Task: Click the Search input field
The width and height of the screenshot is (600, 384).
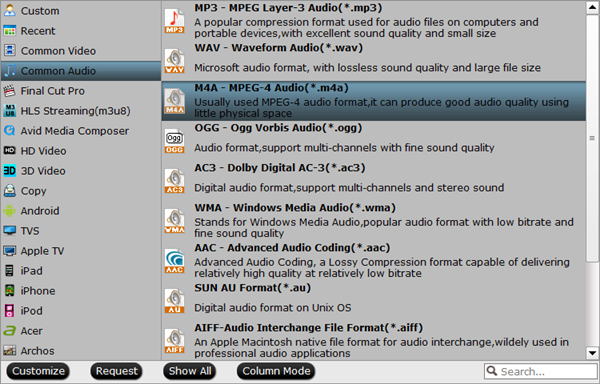Action: click(540, 371)
